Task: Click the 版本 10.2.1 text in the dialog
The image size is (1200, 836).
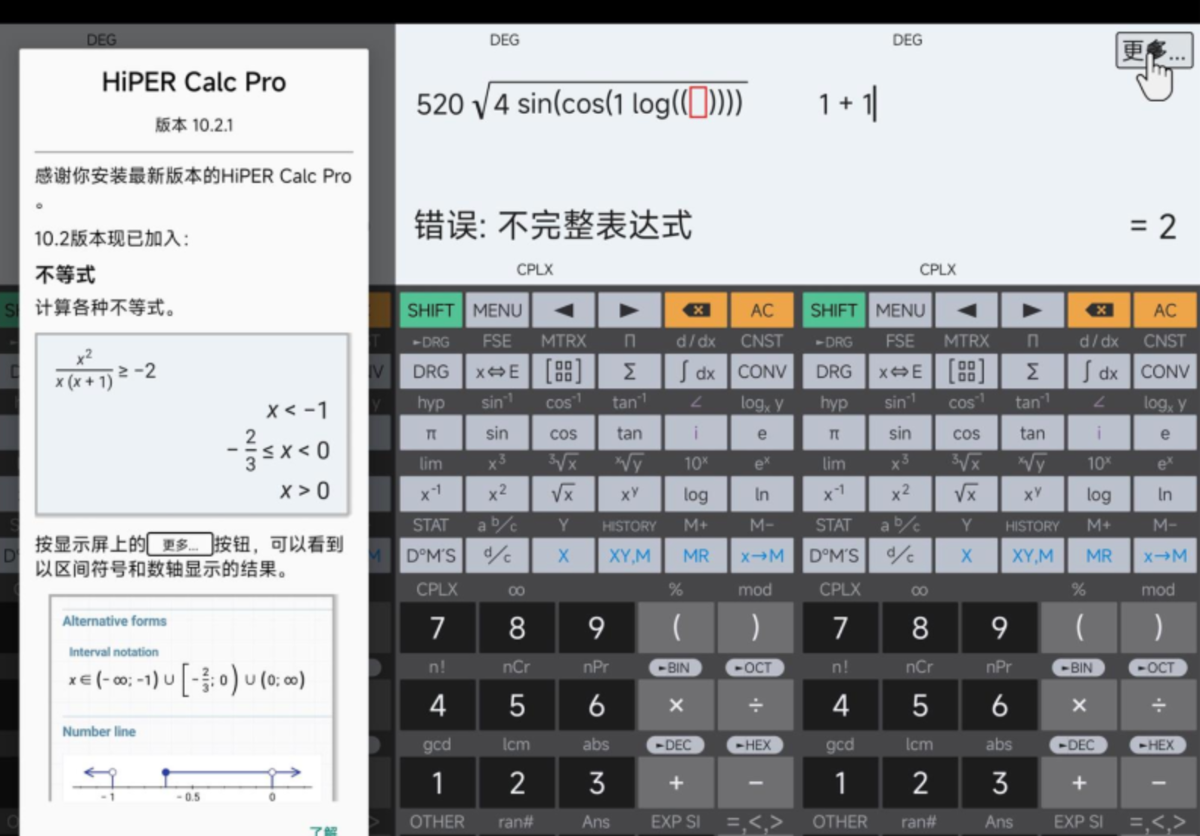Action: click(194, 125)
